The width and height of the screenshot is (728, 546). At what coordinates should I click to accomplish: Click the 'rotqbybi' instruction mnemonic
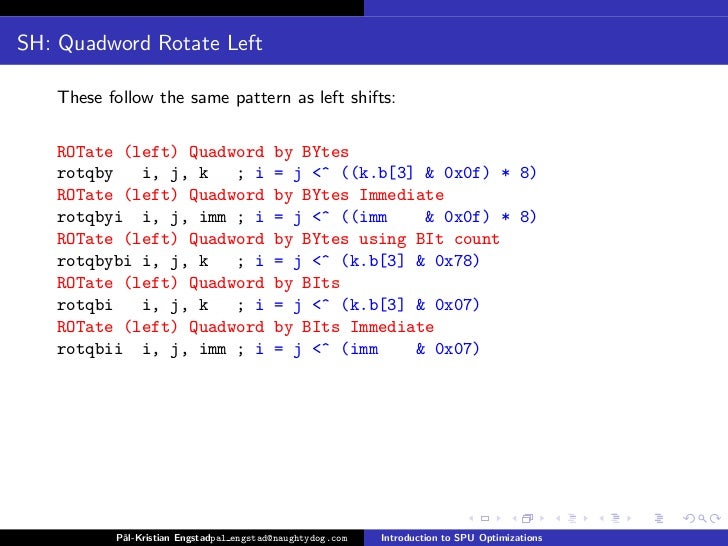click(94, 261)
